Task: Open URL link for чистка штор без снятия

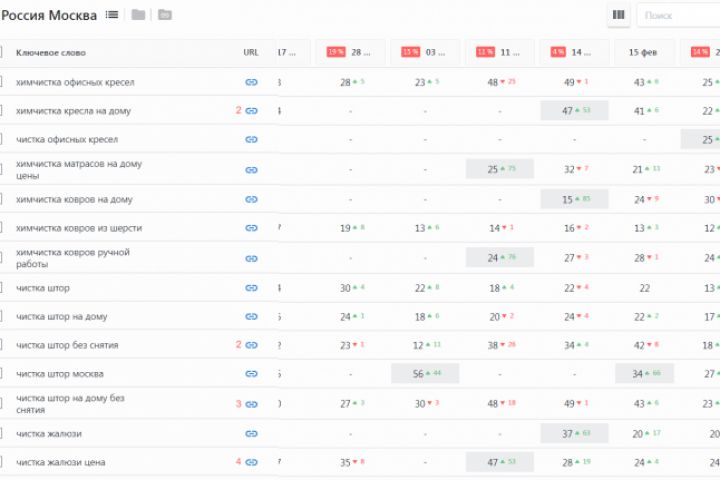Action: pos(251,345)
